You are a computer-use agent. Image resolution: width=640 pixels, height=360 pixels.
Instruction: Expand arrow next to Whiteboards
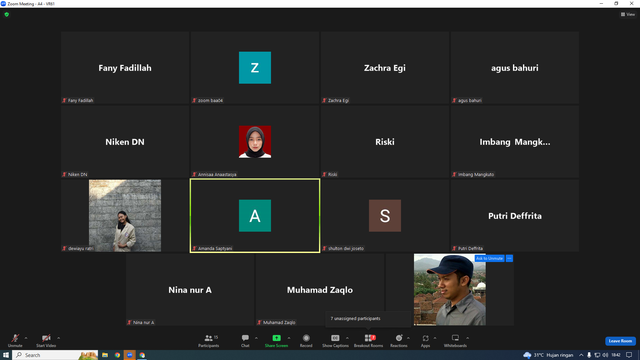coord(467,338)
